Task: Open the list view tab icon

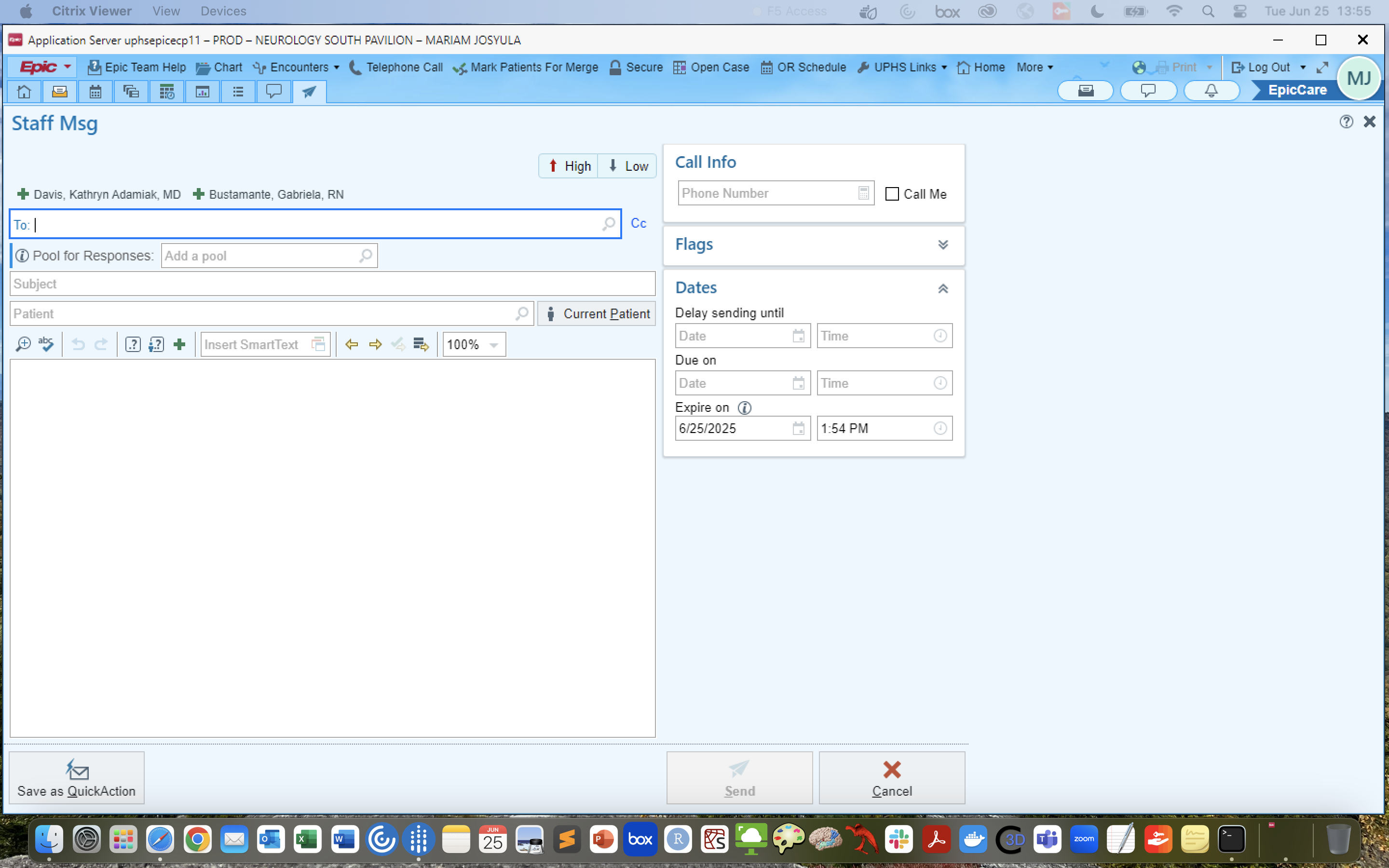Action: [238, 92]
